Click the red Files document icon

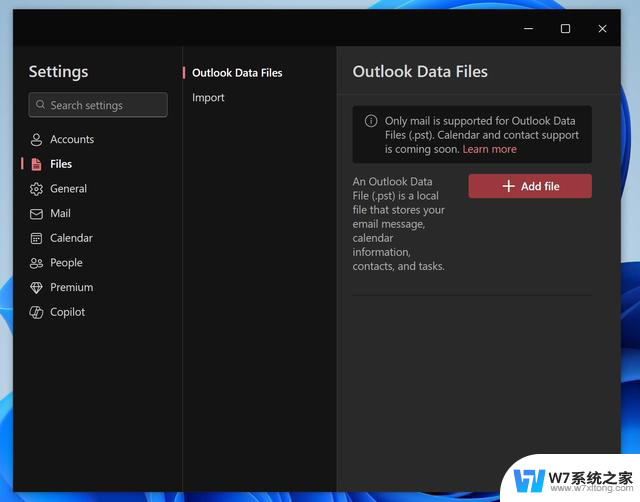[36, 164]
